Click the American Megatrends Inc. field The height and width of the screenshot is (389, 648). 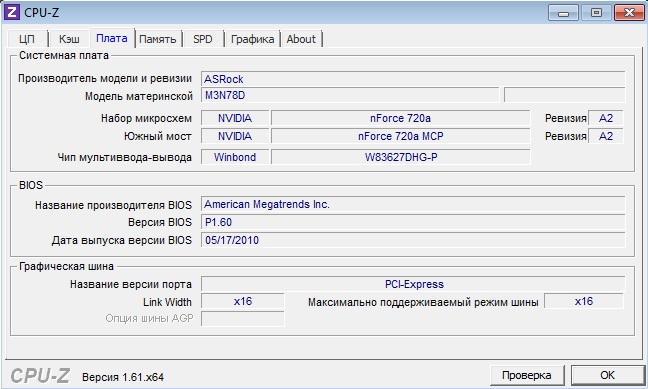point(413,204)
